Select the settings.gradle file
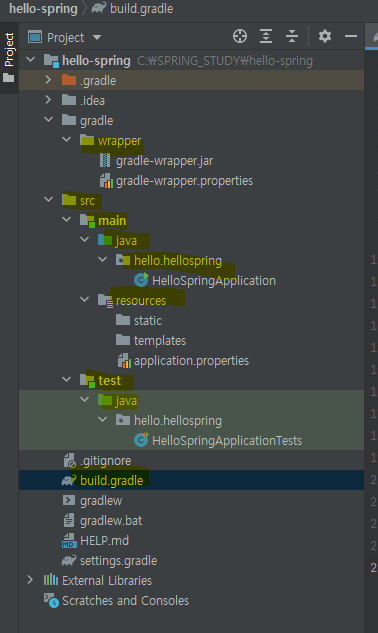 click(118, 560)
